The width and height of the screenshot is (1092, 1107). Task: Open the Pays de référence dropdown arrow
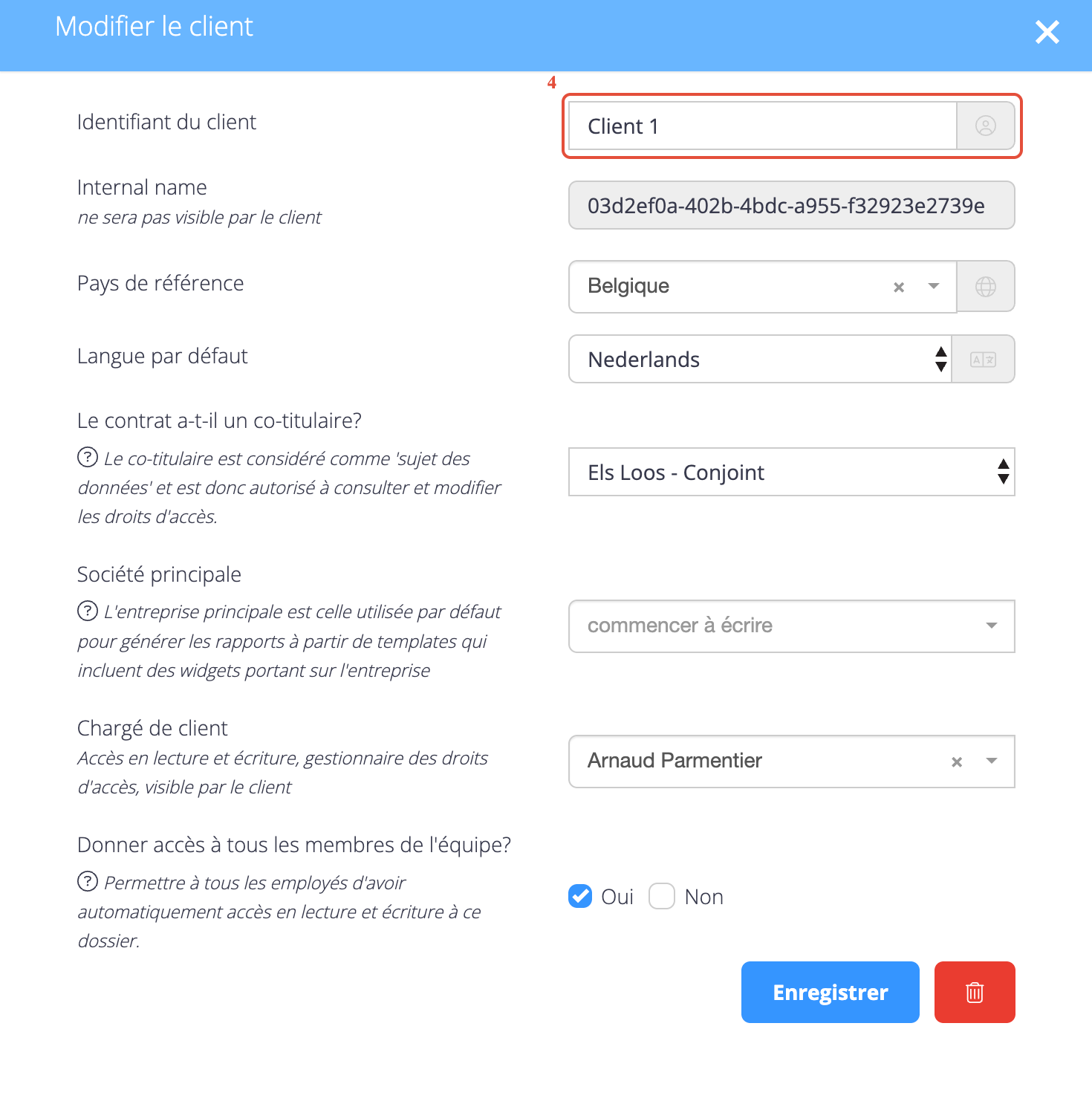[934, 286]
